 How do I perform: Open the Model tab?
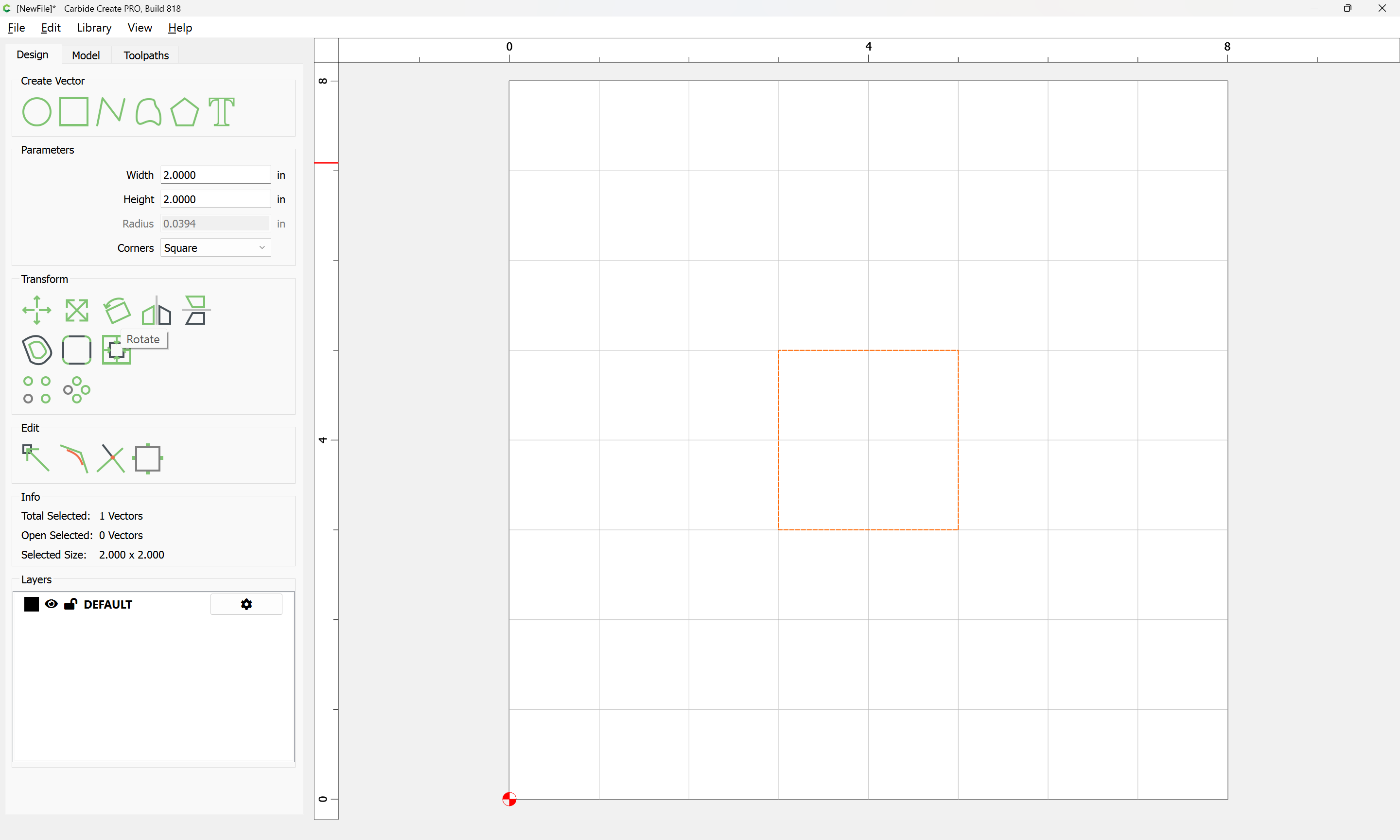(x=86, y=55)
